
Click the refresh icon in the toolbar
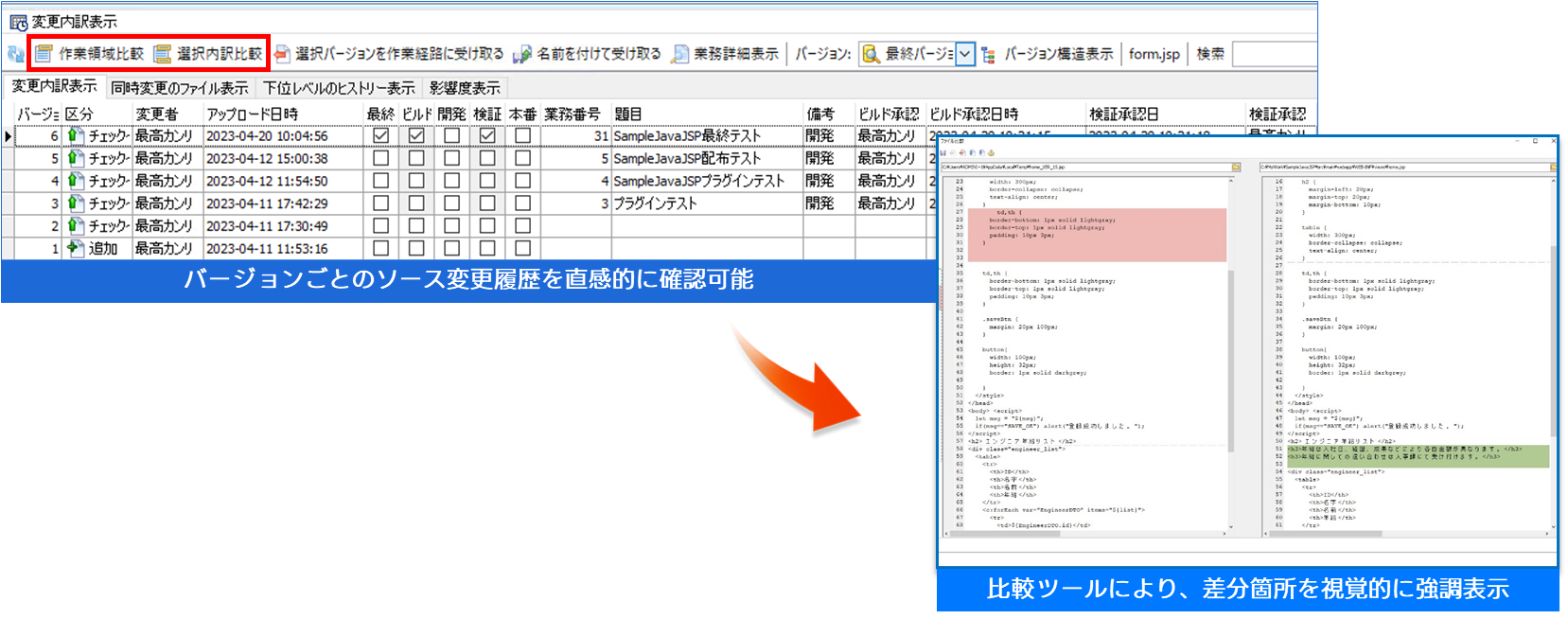[x=16, y=55]
